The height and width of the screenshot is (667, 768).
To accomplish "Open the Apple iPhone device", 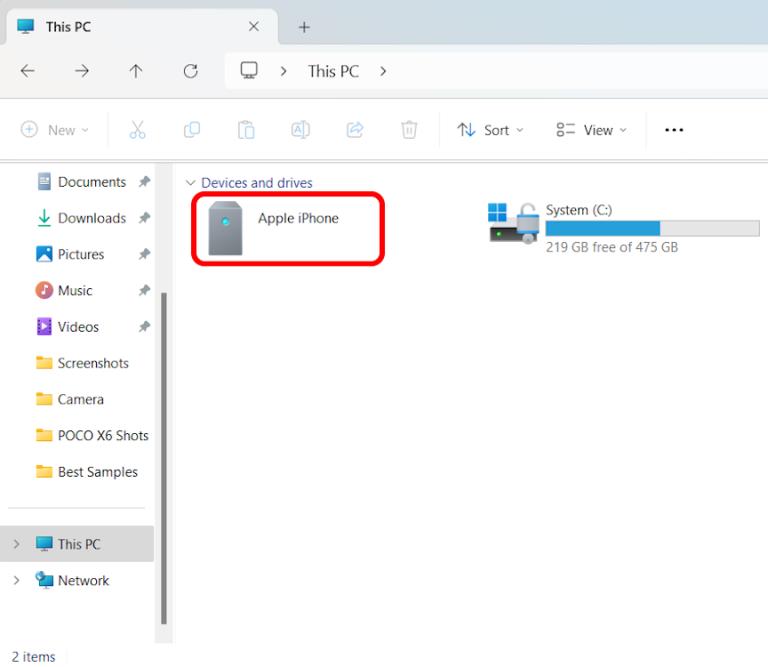I will coord(286,229).
